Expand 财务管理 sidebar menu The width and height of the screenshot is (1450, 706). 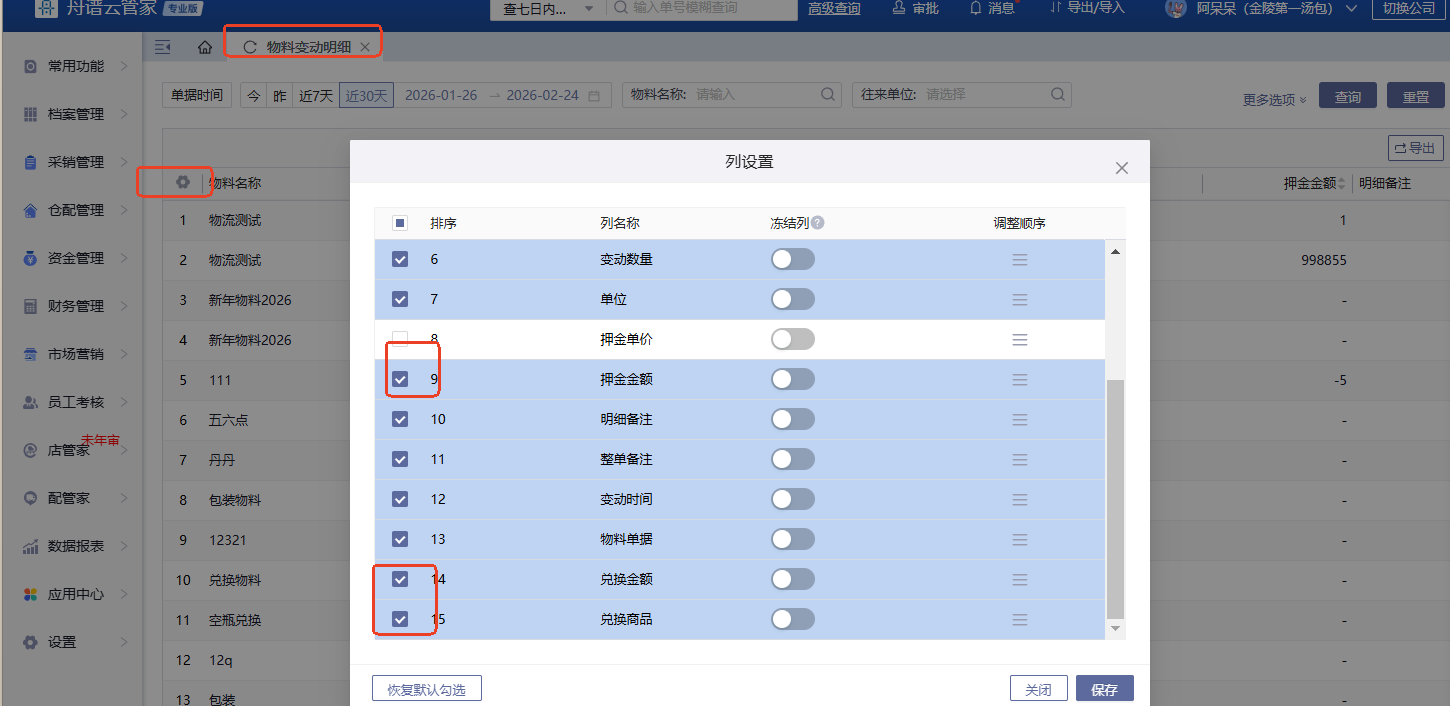point(76,306)
